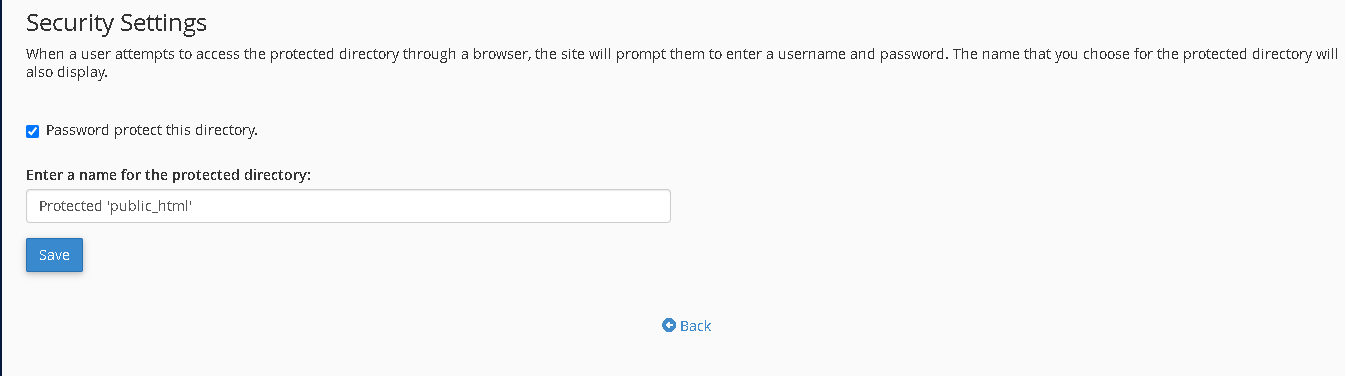Click the blue checkmark box to disable password protection

pyautogui.click(x=32, y=131)
